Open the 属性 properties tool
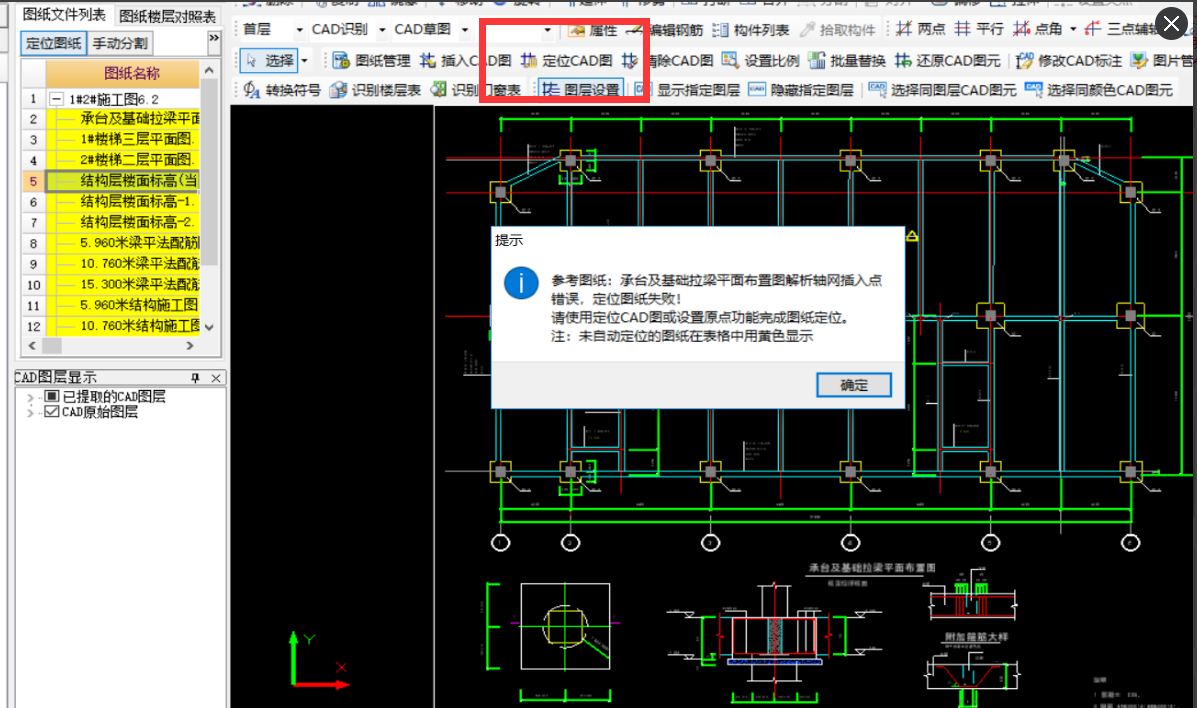The image size is (1197, 708). point(593,30)
